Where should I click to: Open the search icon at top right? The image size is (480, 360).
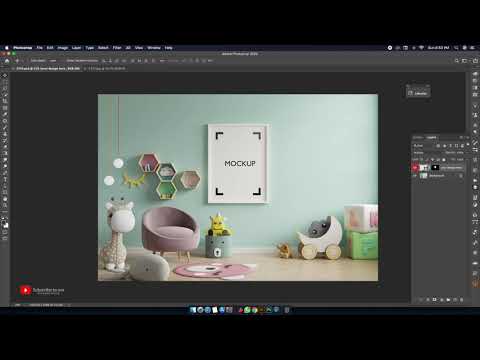pos(457,61)
